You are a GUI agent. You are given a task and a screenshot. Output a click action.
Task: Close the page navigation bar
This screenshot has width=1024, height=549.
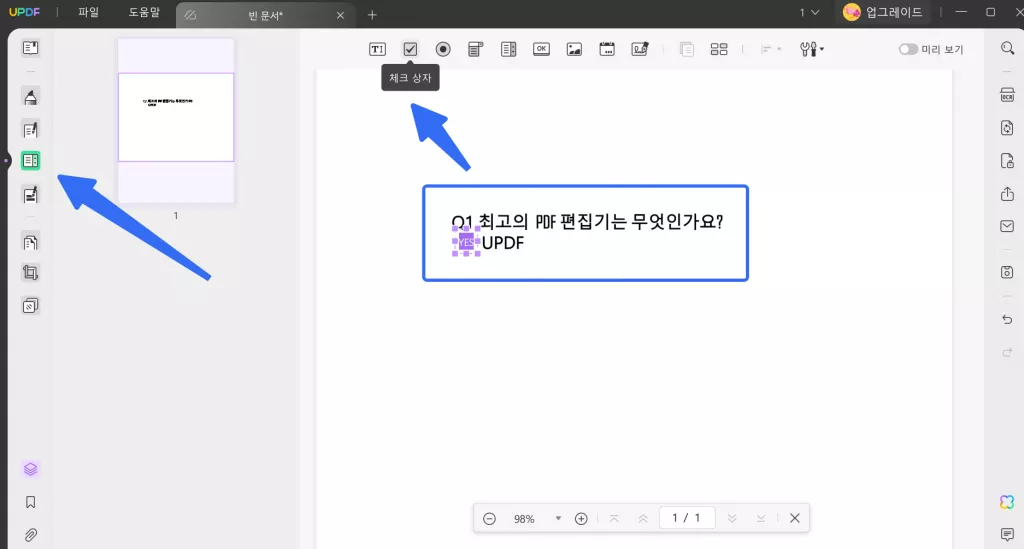(795, 518)
